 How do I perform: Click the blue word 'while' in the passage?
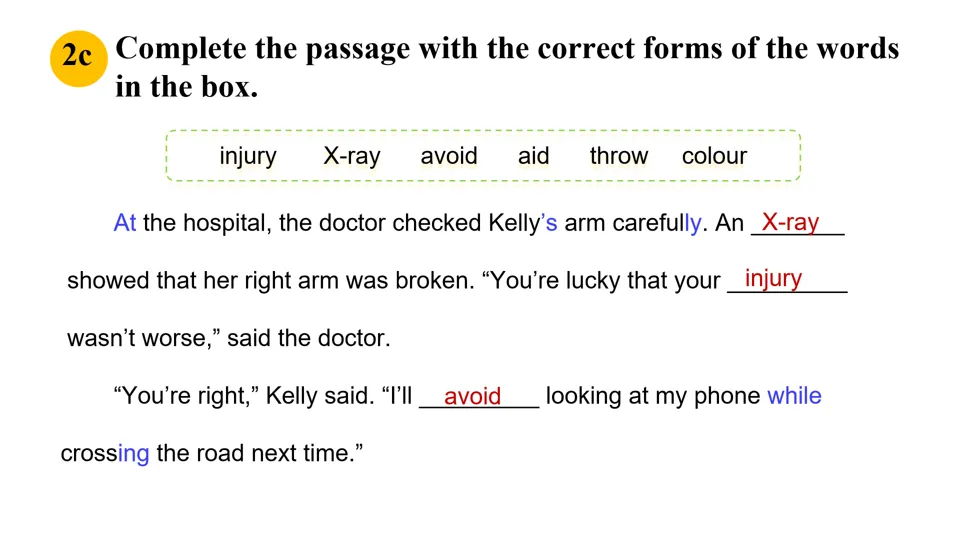click(794, 396)
